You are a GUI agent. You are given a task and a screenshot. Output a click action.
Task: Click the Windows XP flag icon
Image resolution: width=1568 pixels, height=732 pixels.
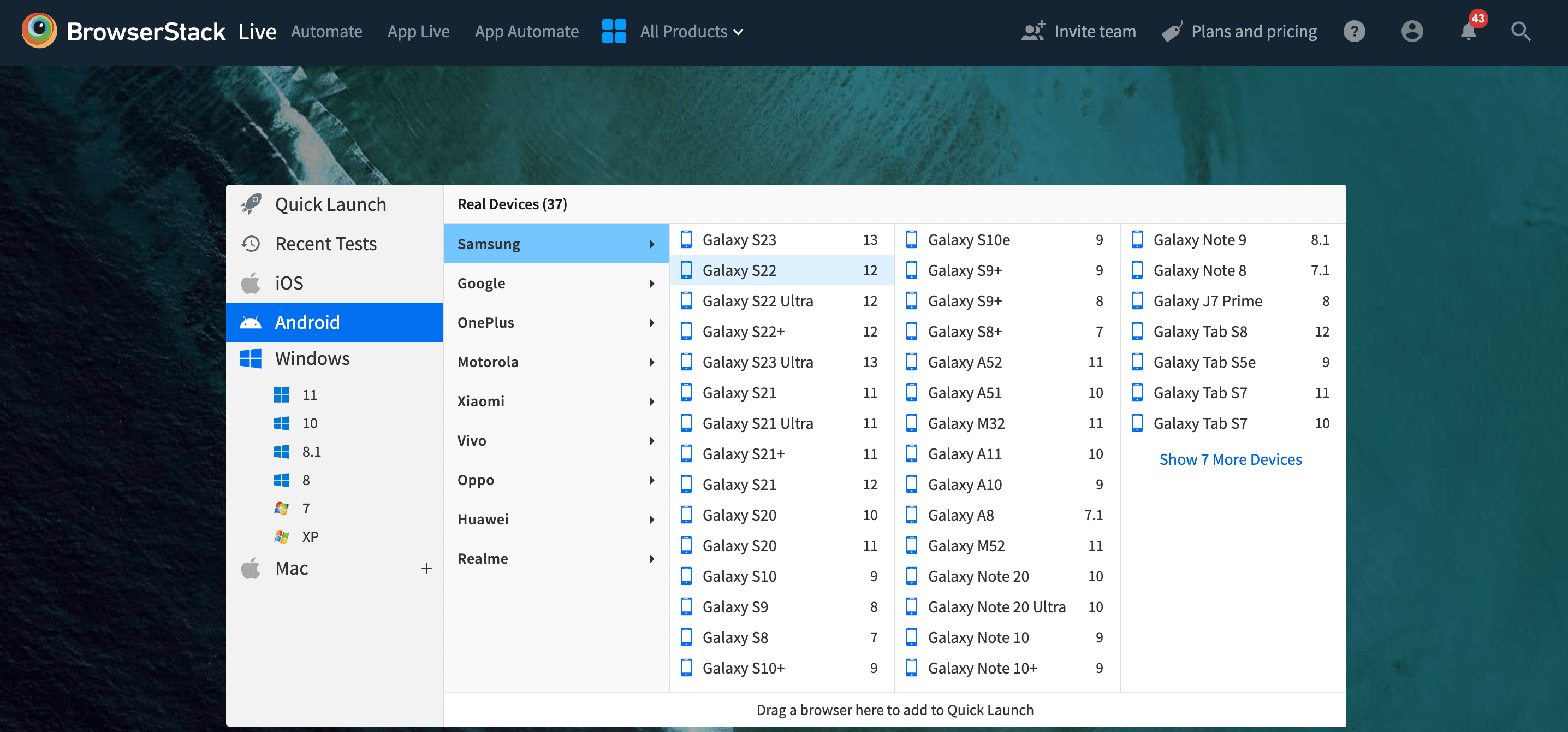282,536
